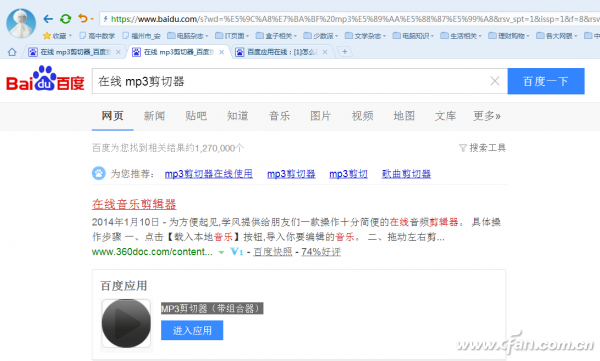
Task: Expand the 文学杂志 bookmark folder
Action: point(365,36)
